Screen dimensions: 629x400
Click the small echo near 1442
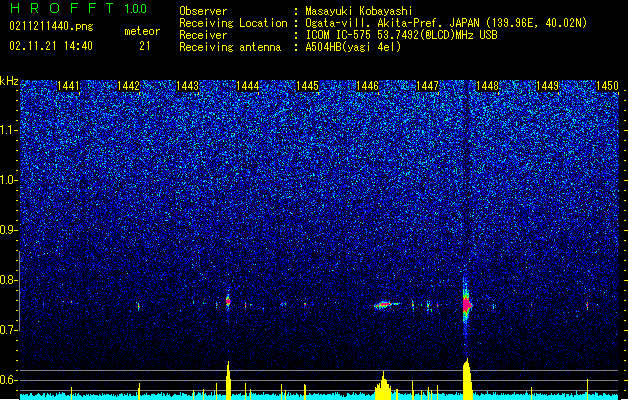138,307
